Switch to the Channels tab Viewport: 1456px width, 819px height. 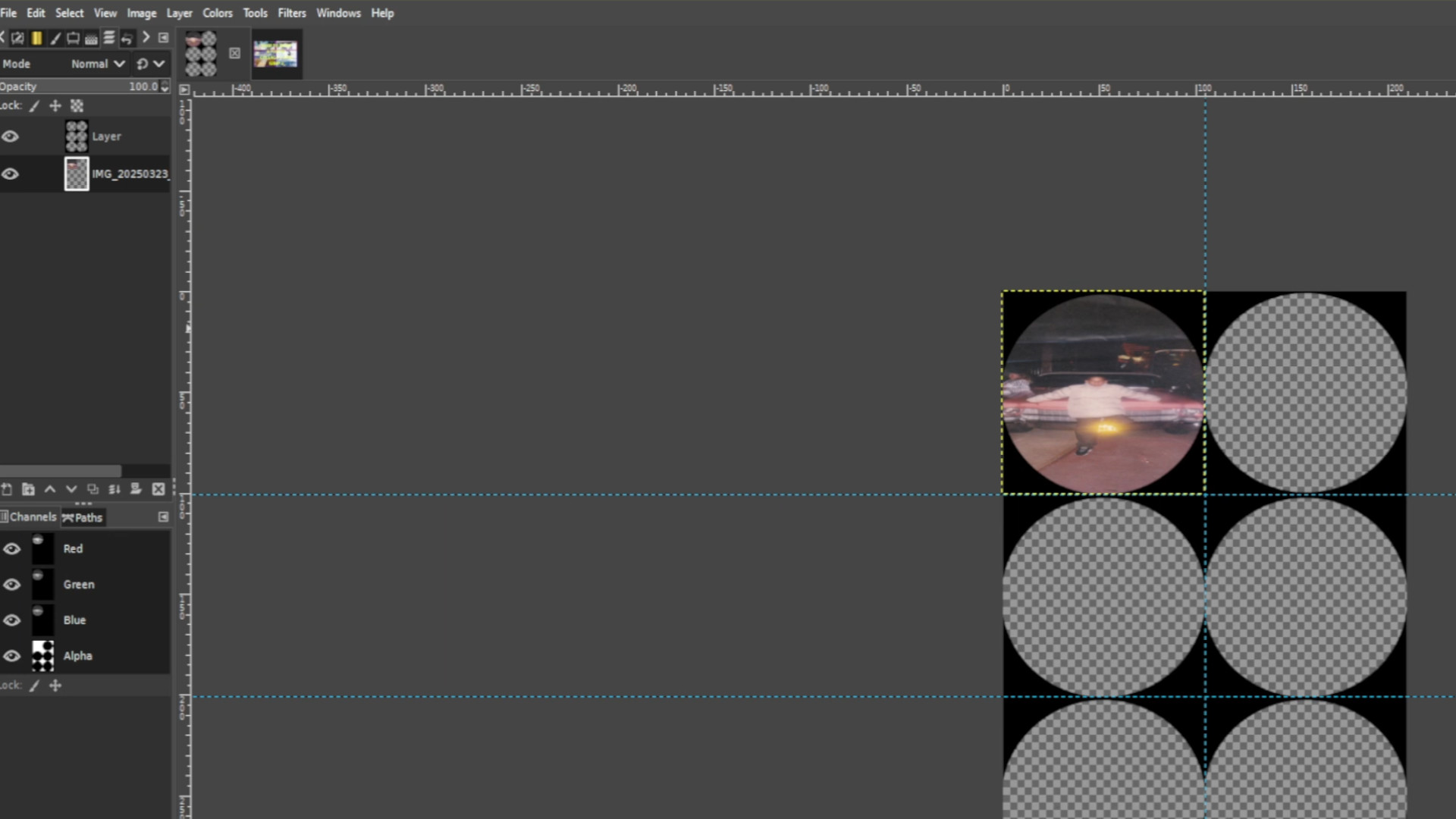[x=29, y=517]
